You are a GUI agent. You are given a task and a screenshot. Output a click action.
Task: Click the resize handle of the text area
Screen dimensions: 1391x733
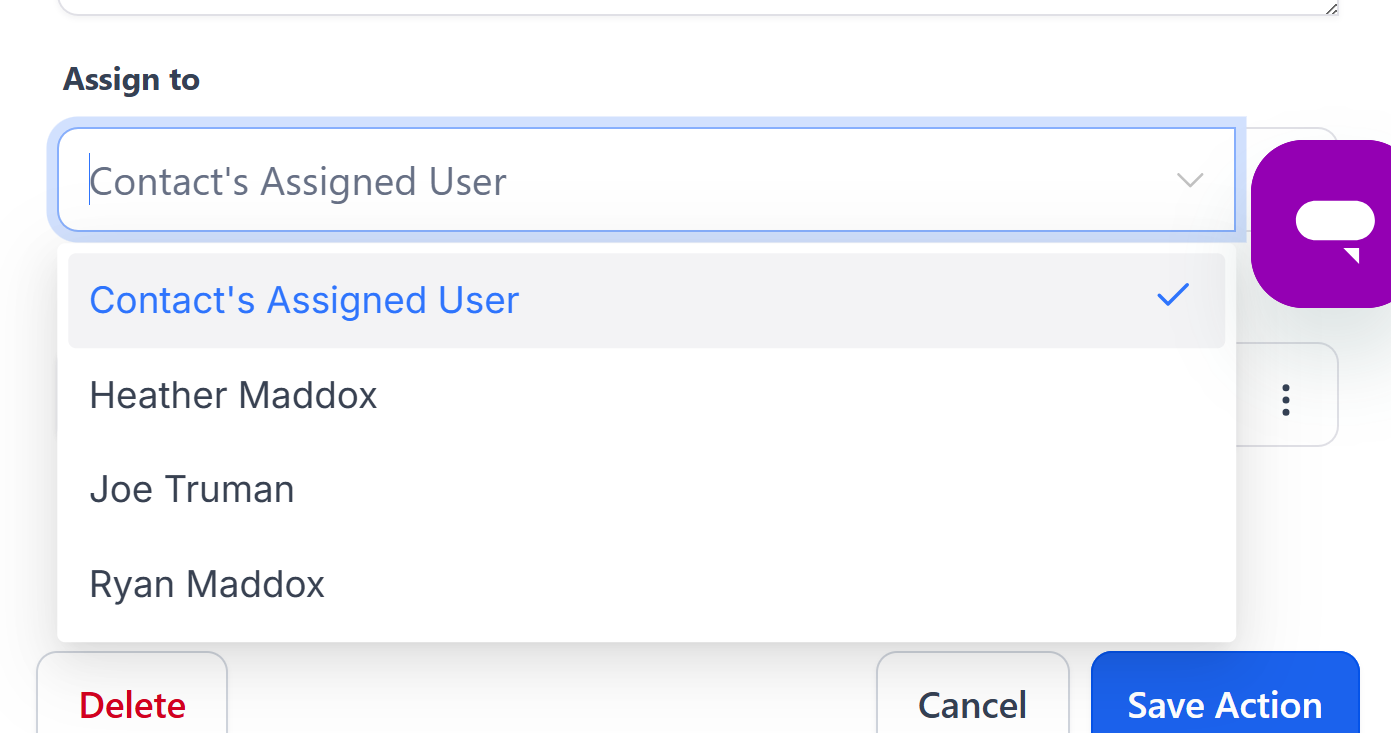(x=1330, y=10)
